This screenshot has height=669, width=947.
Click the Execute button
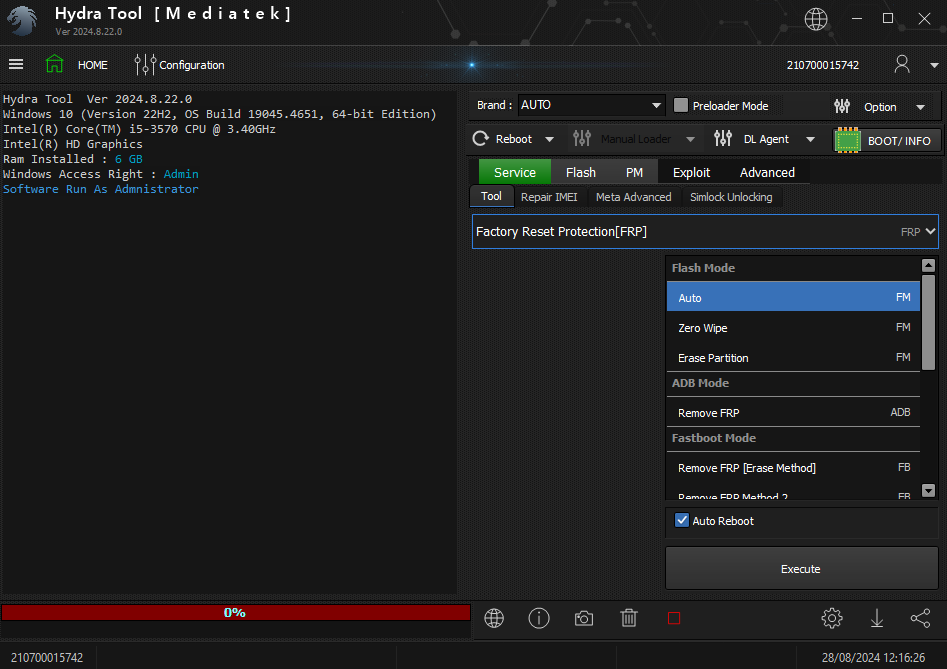coord(801,568)
